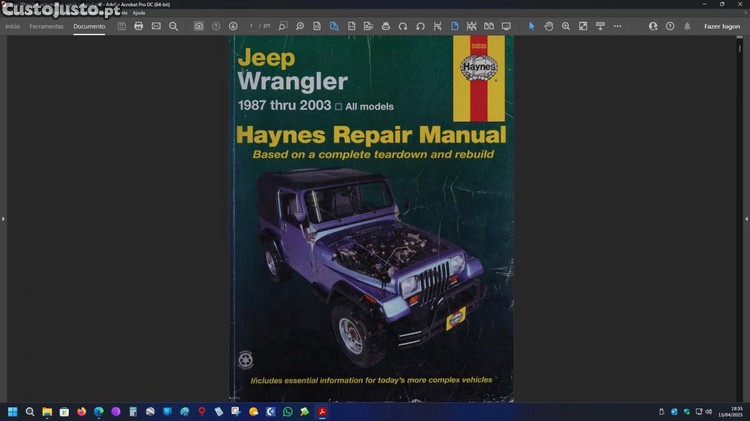Click the Save file icon
This screenshot has width=750, height=421.
122,26
